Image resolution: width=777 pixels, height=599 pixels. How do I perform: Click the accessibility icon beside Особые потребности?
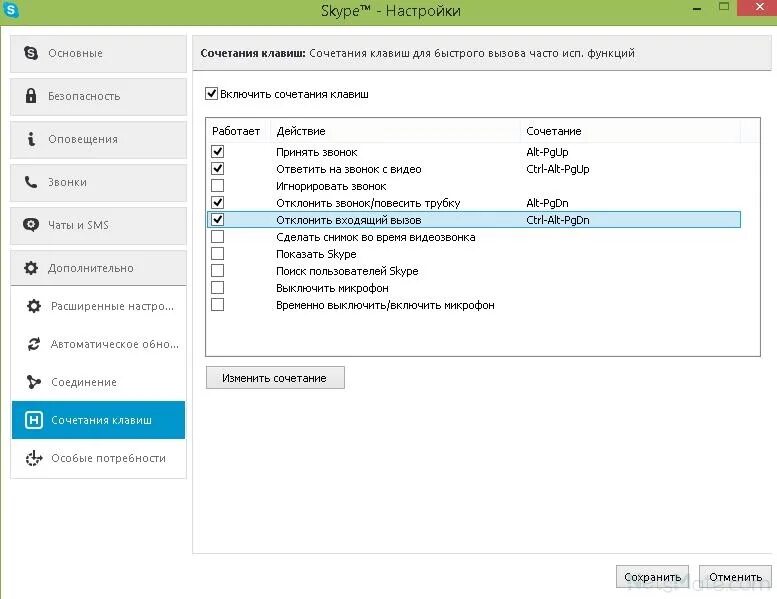tap(34, 458)
